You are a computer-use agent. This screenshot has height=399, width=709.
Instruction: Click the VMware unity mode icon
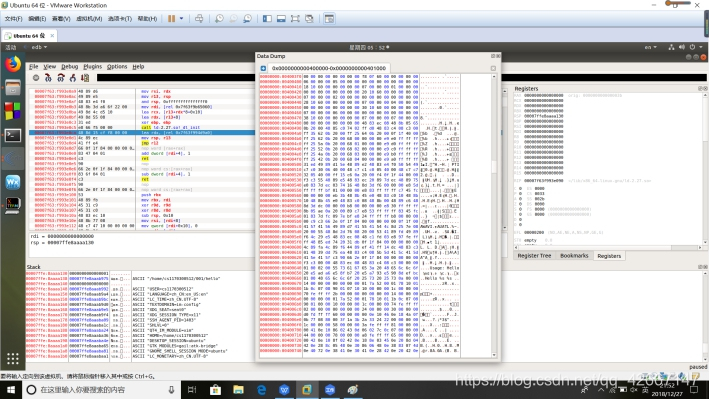click(309, 19)
